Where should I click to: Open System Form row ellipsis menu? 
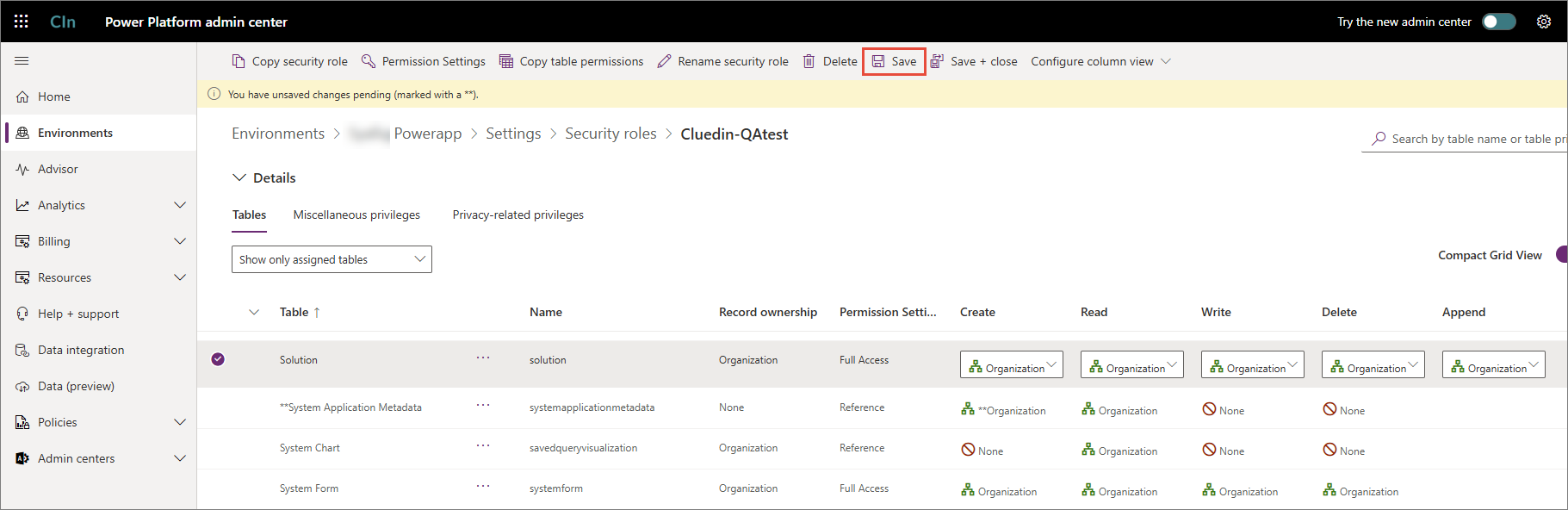click(483, 486)
